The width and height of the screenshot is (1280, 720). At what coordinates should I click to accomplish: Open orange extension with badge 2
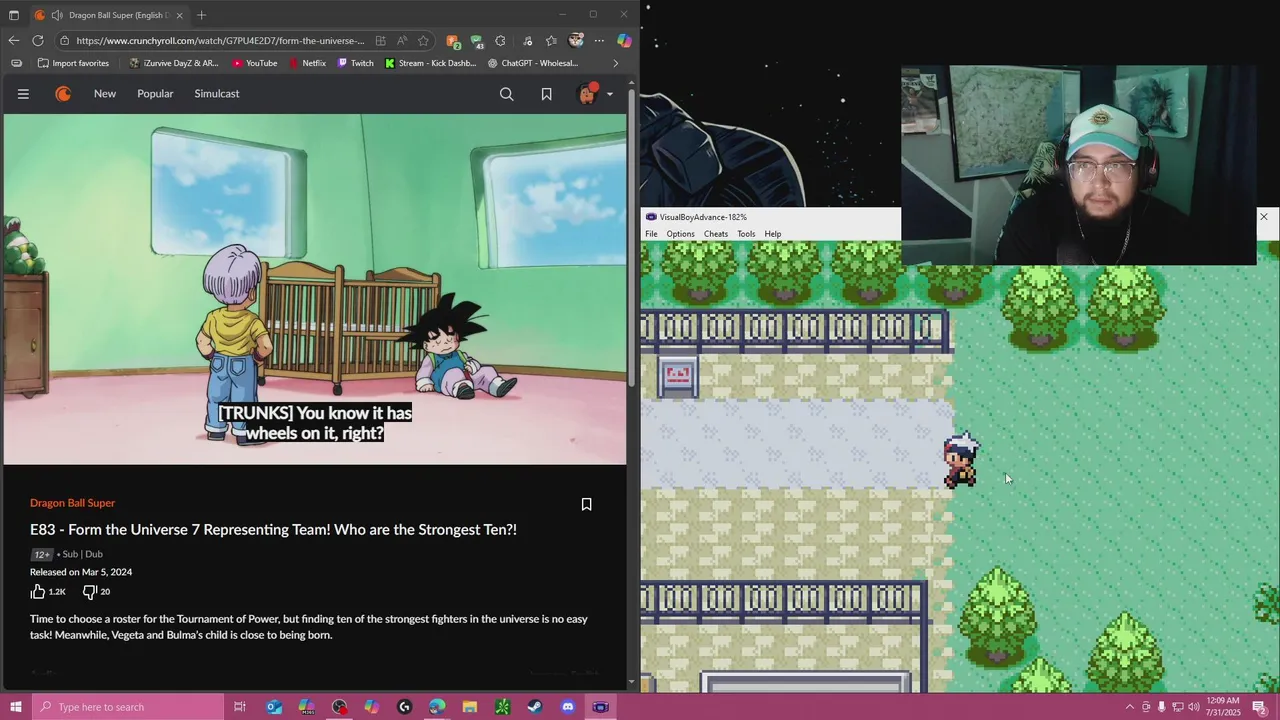[453, 41]
